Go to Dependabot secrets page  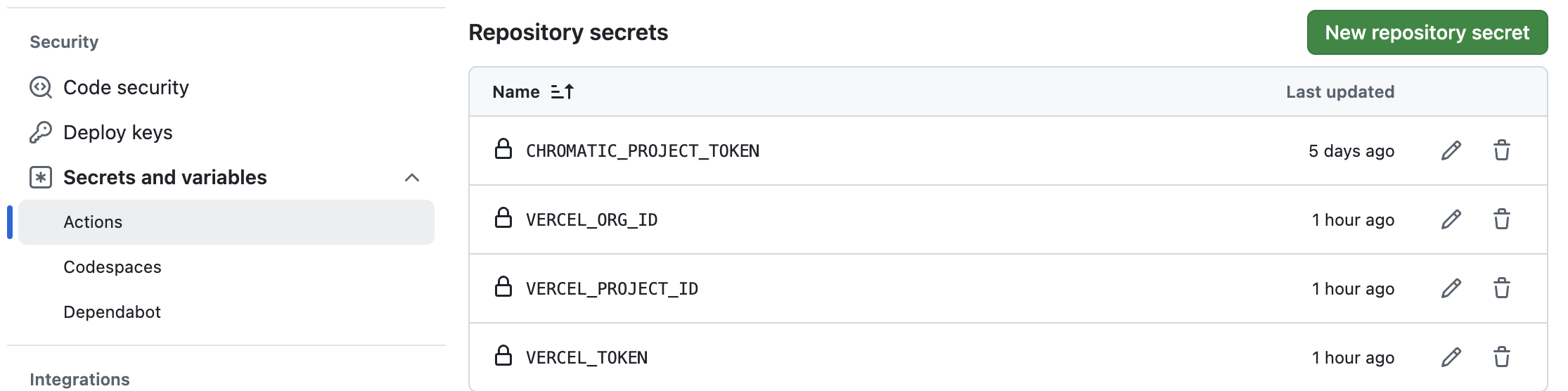click(112, 312)
